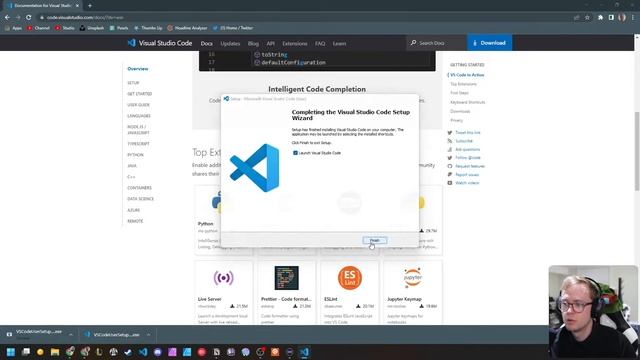Open the Blog nav item

pos(253,43)
